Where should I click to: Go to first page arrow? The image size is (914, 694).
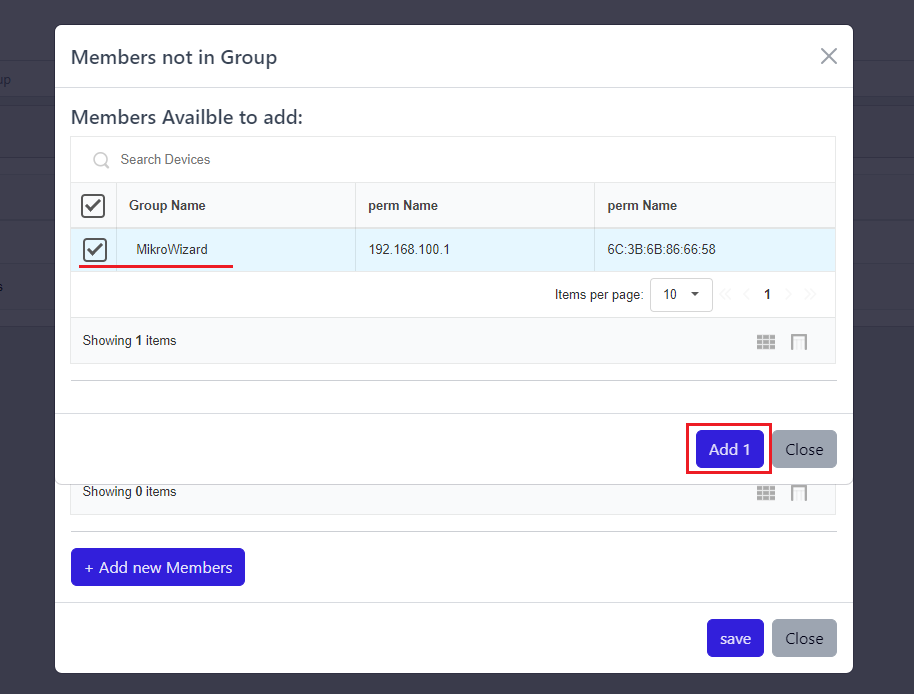725,295
